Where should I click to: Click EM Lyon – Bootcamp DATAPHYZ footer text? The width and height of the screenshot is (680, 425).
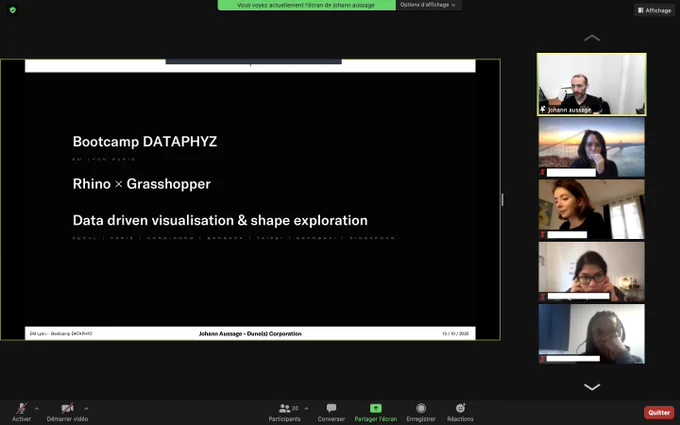pos(61,333)
